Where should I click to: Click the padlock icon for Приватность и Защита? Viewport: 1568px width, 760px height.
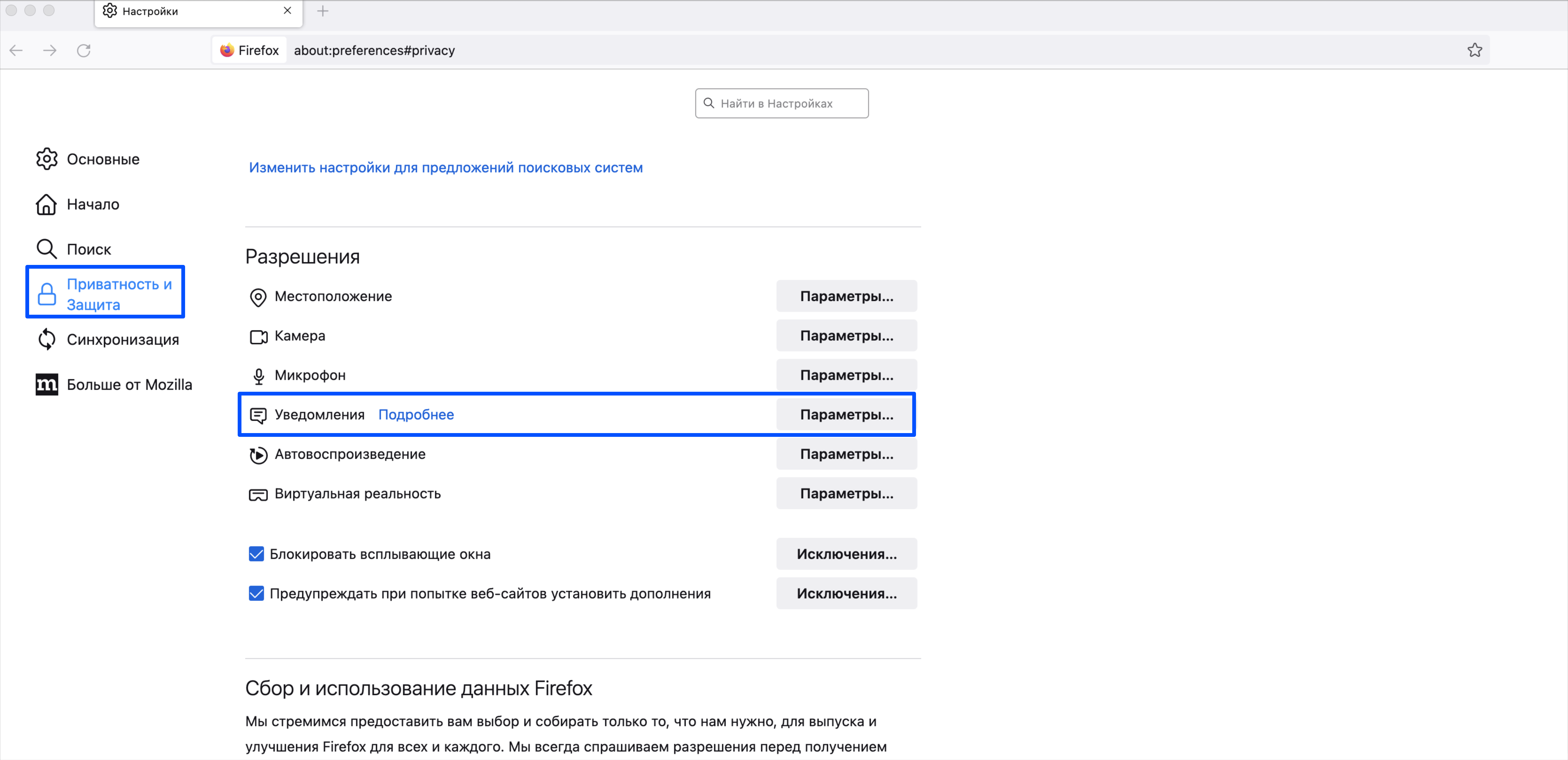47,294
